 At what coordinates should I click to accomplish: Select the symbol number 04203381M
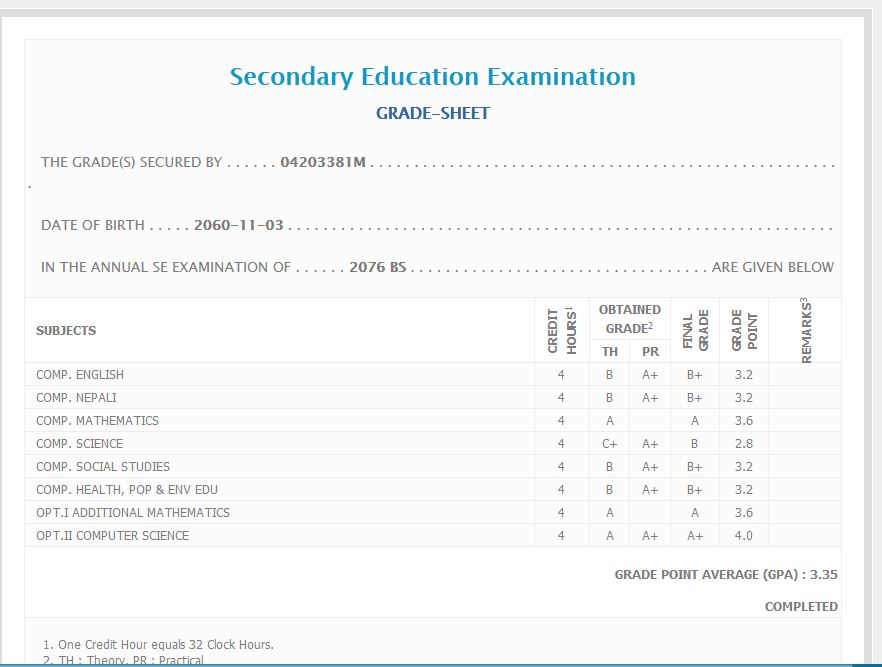(324, 162)
